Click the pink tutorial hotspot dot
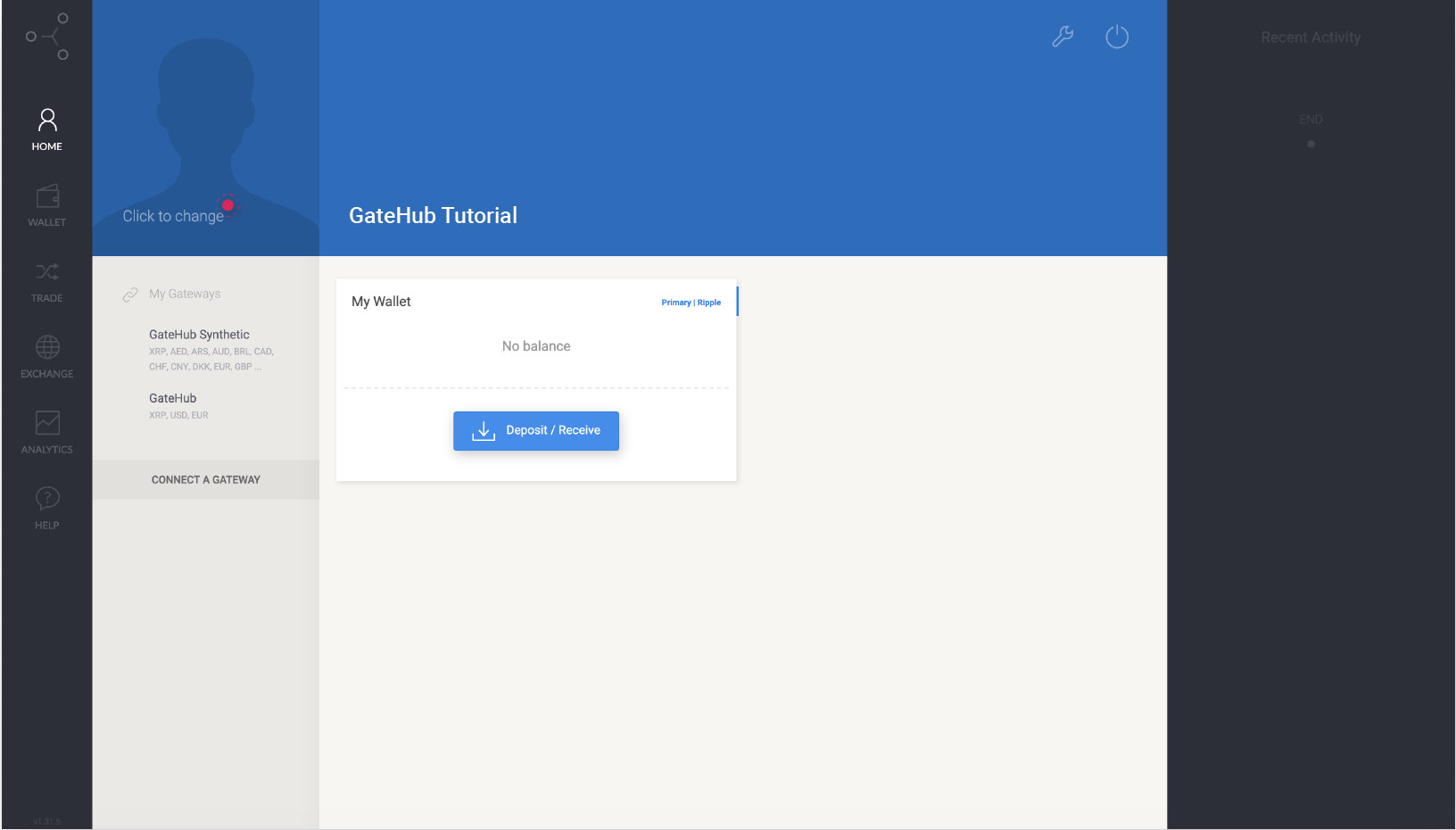This screenshot has width=1456, height=830. 228,205
